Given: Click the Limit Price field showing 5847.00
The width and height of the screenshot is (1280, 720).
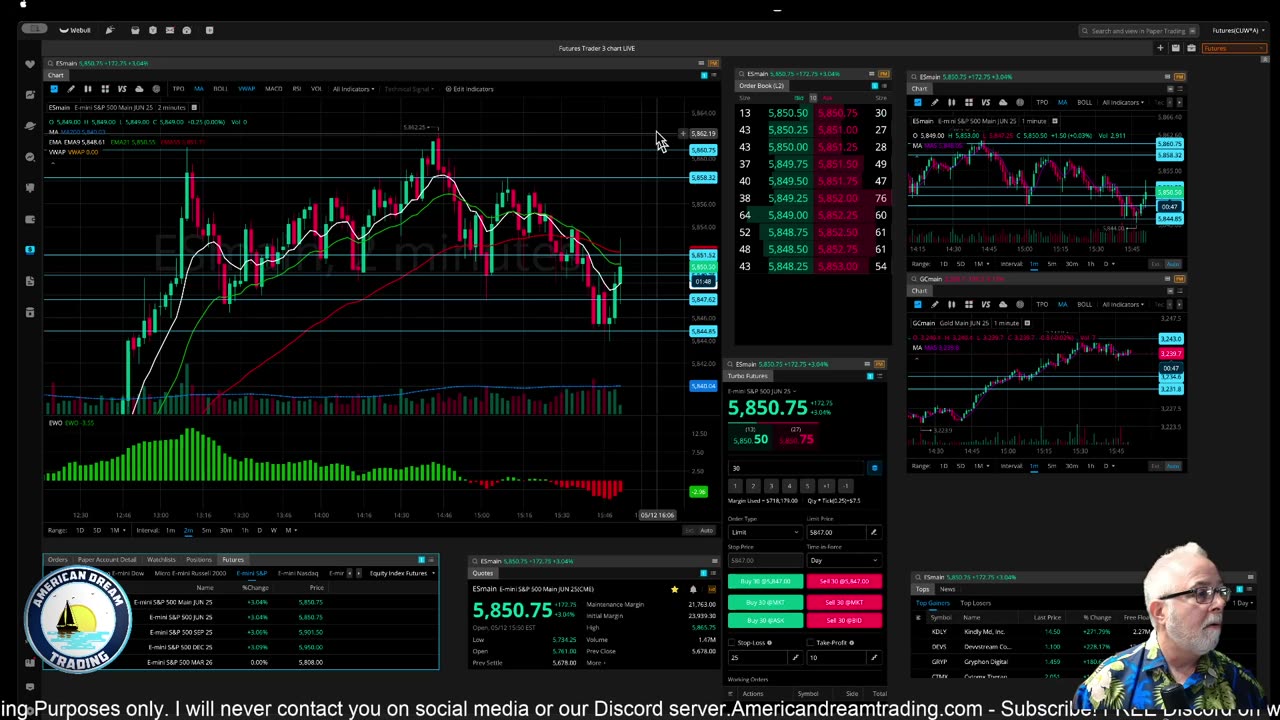Looking at the screenshot, I should click(836, 532).
